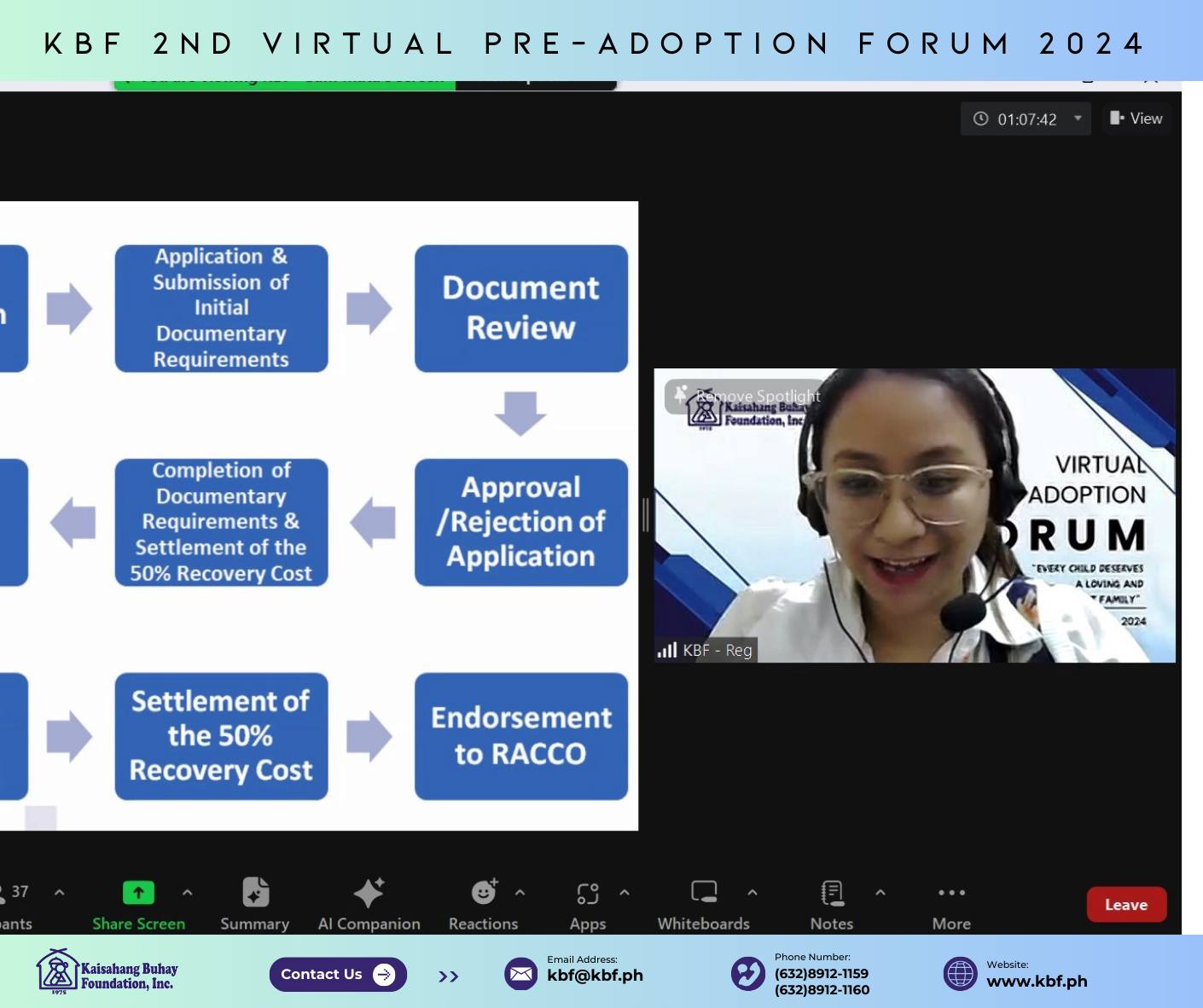
Task: Expand the Share Screen options caret
Action: click(187, 892)
